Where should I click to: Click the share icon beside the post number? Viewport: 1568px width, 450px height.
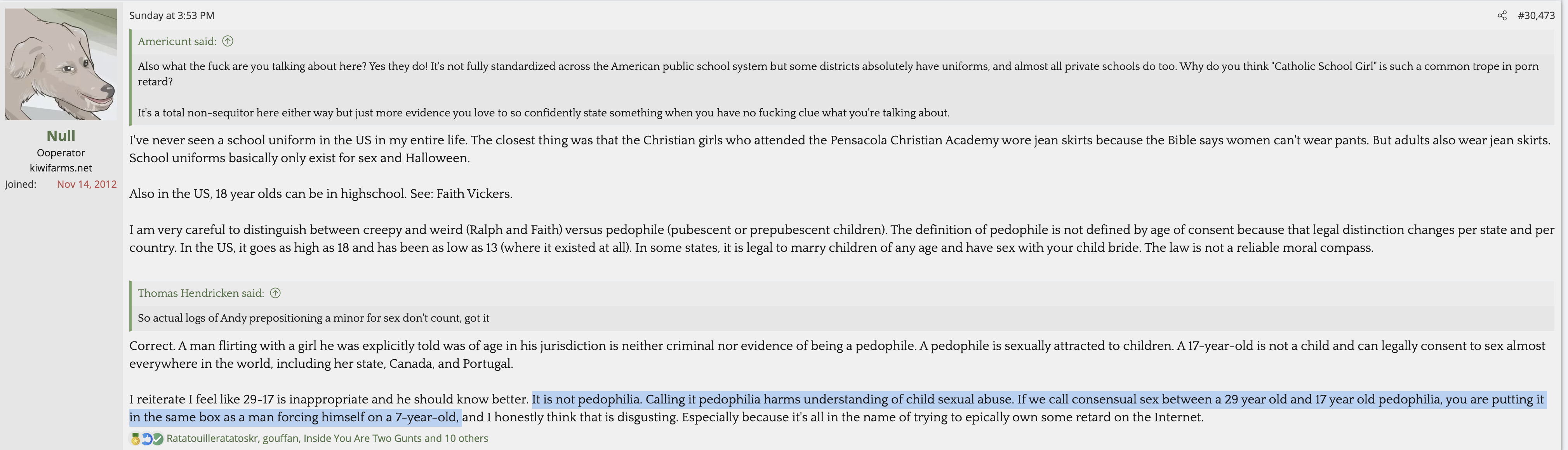(x=1502, y=15)
